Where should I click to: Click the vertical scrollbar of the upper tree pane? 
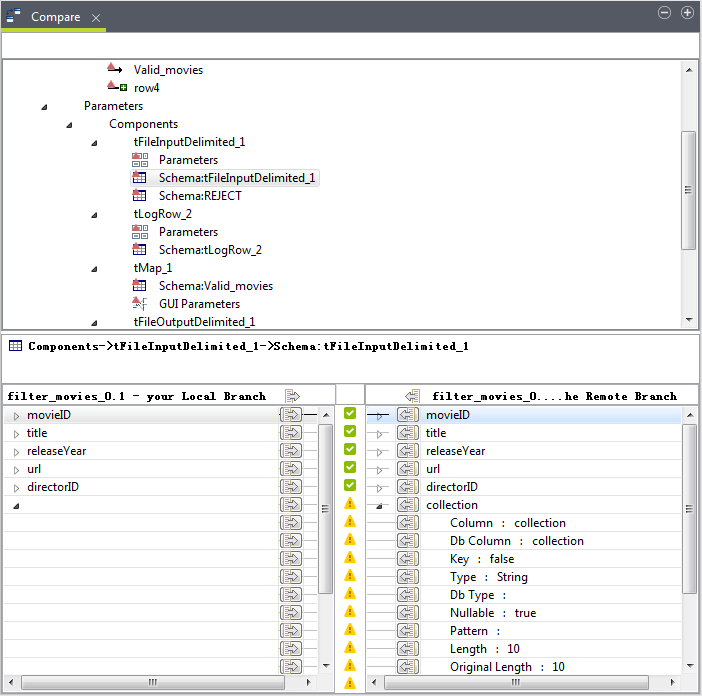[688, 190]
